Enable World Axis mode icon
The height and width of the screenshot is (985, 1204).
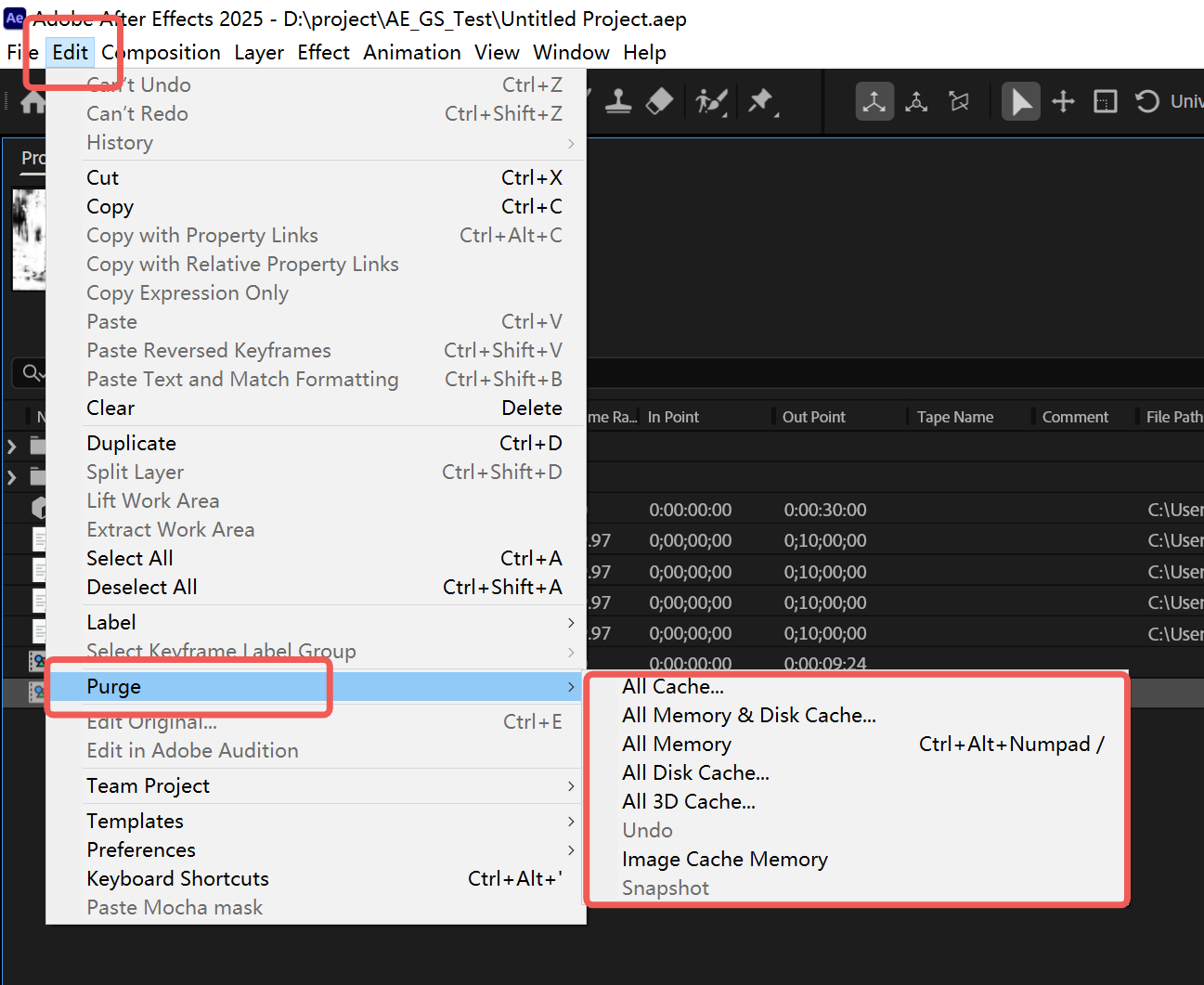[917, 101]
